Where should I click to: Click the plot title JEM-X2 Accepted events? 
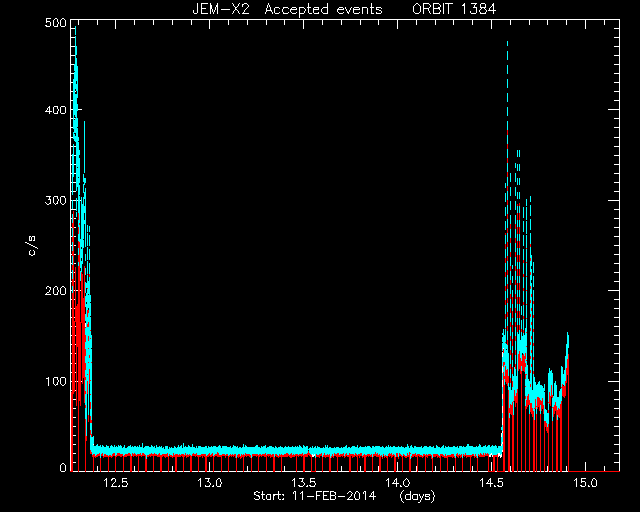tap(287, 9)
